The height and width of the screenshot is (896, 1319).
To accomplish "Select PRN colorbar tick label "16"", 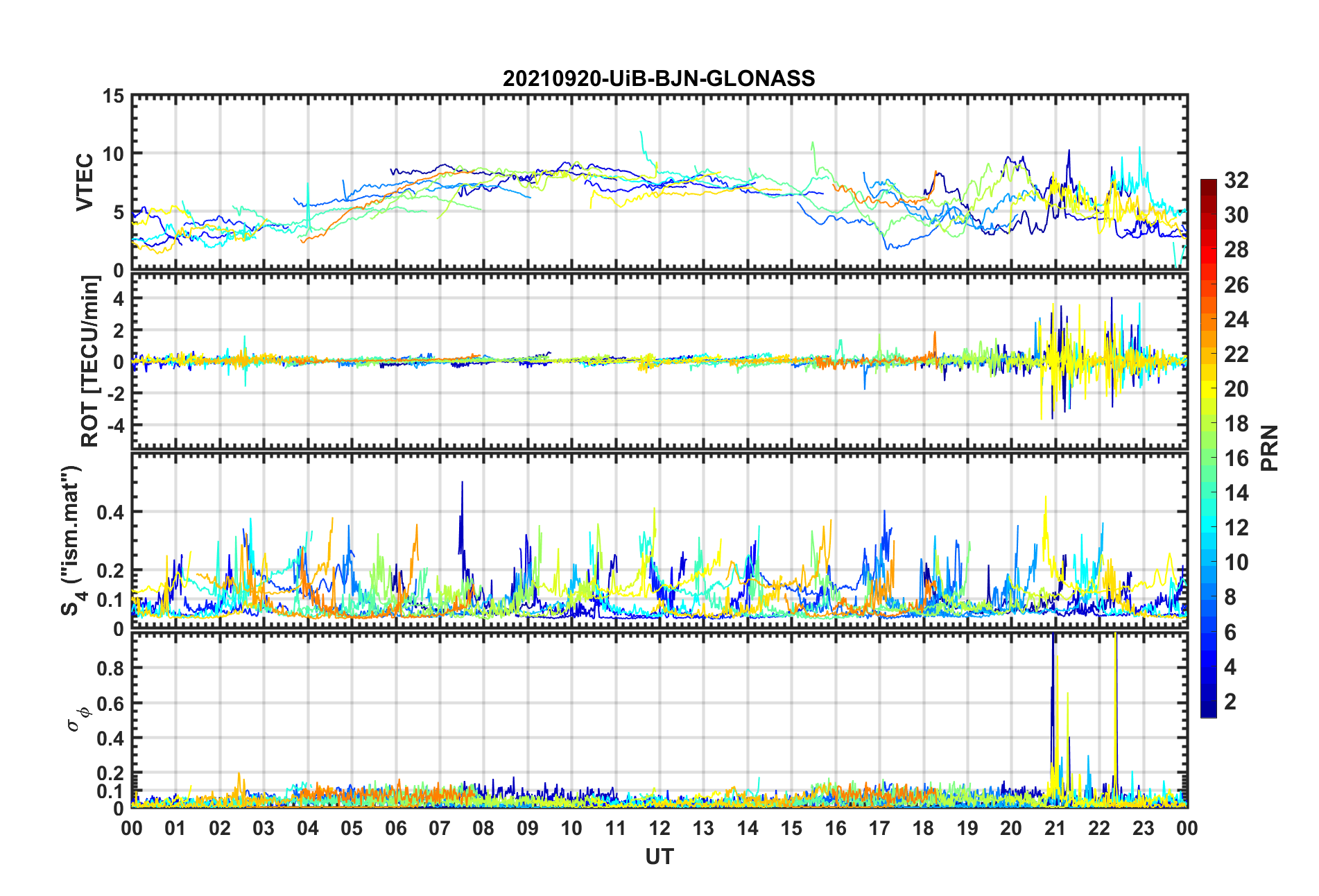I will (1236, 458).
